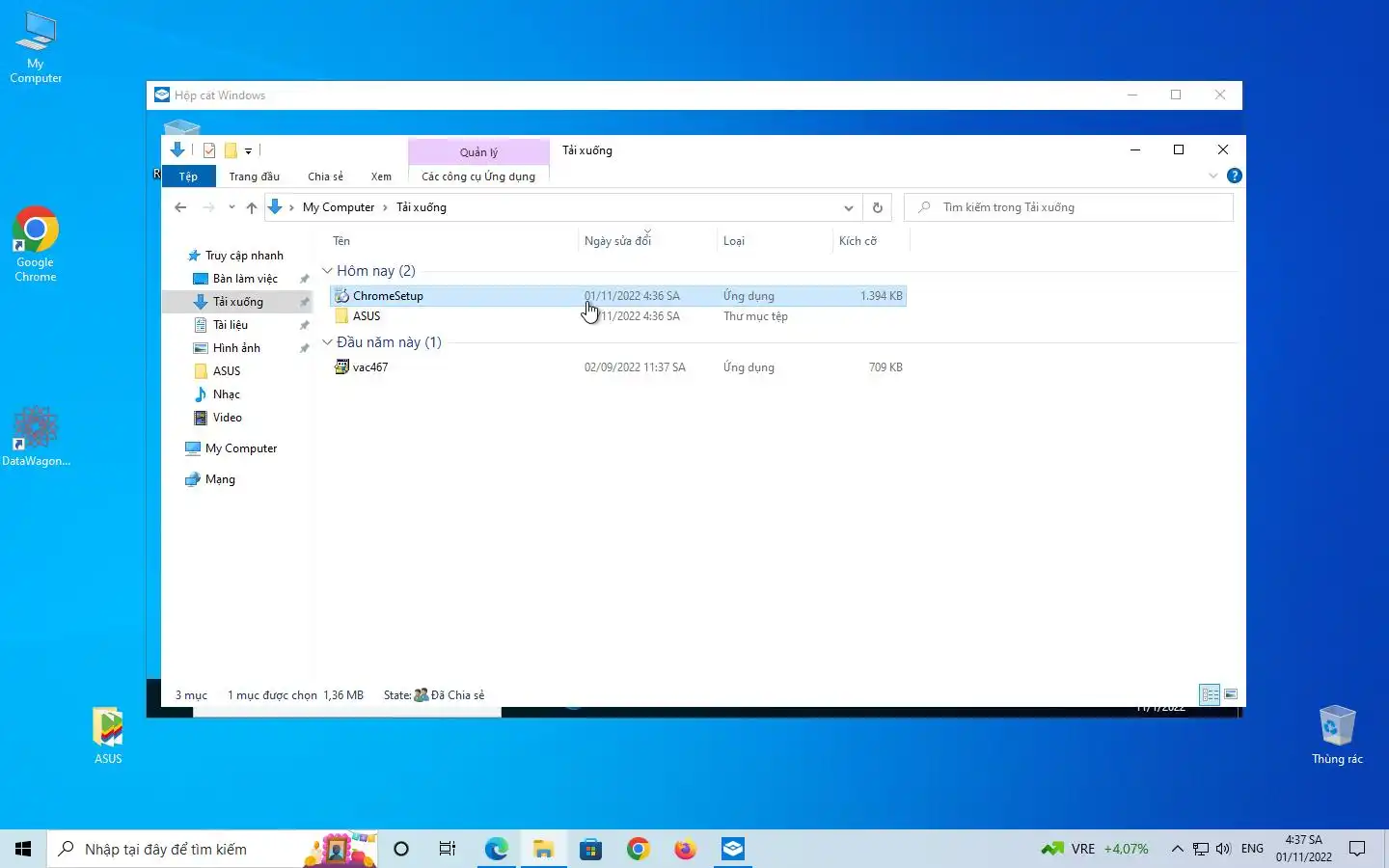Image resolution: width=1389 pixels, height=868 pixels.
Task: Open DataWagon desktop shortcut
Action: click(x=36, y=437)
